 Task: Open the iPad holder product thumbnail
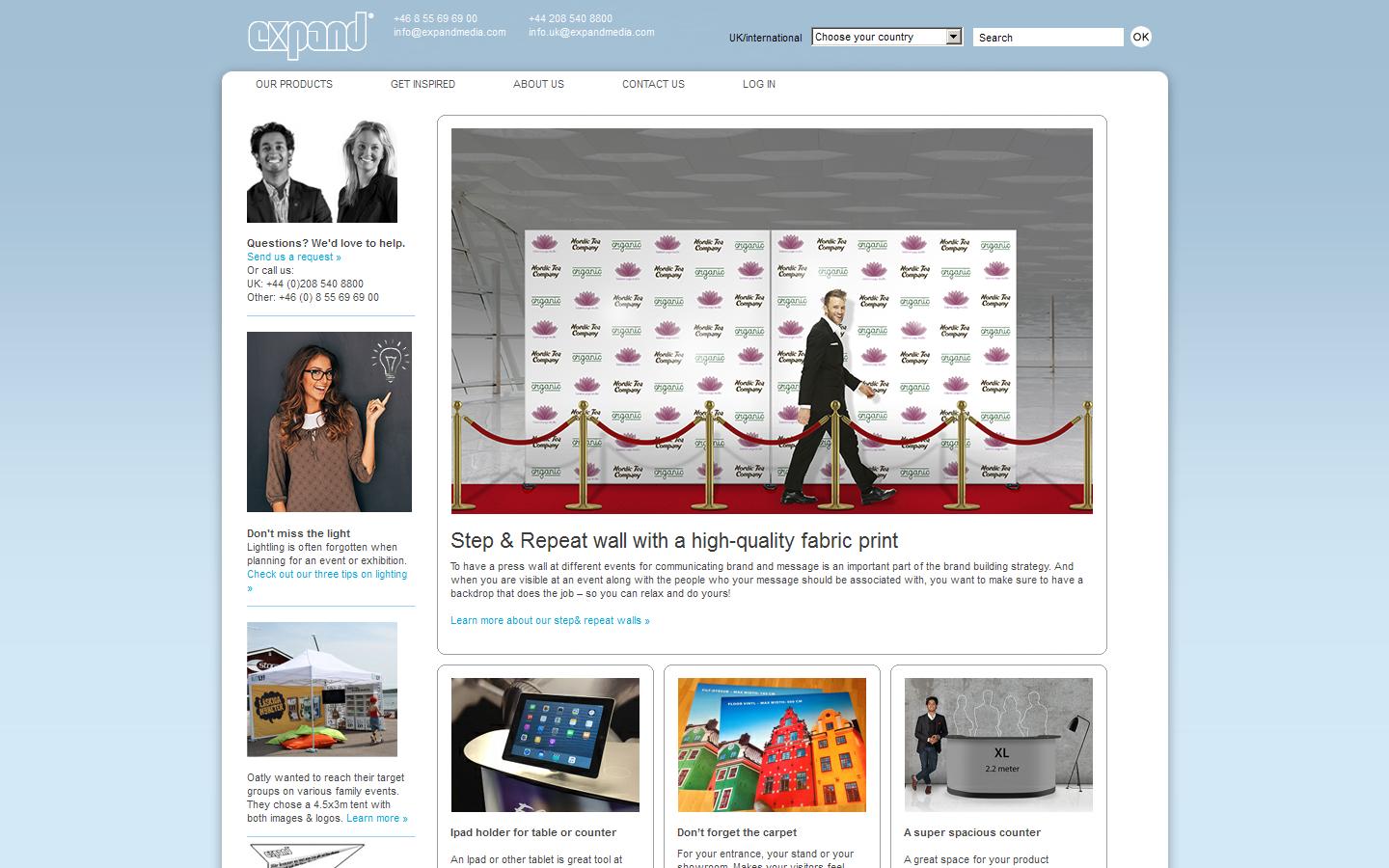coord(545,745)
